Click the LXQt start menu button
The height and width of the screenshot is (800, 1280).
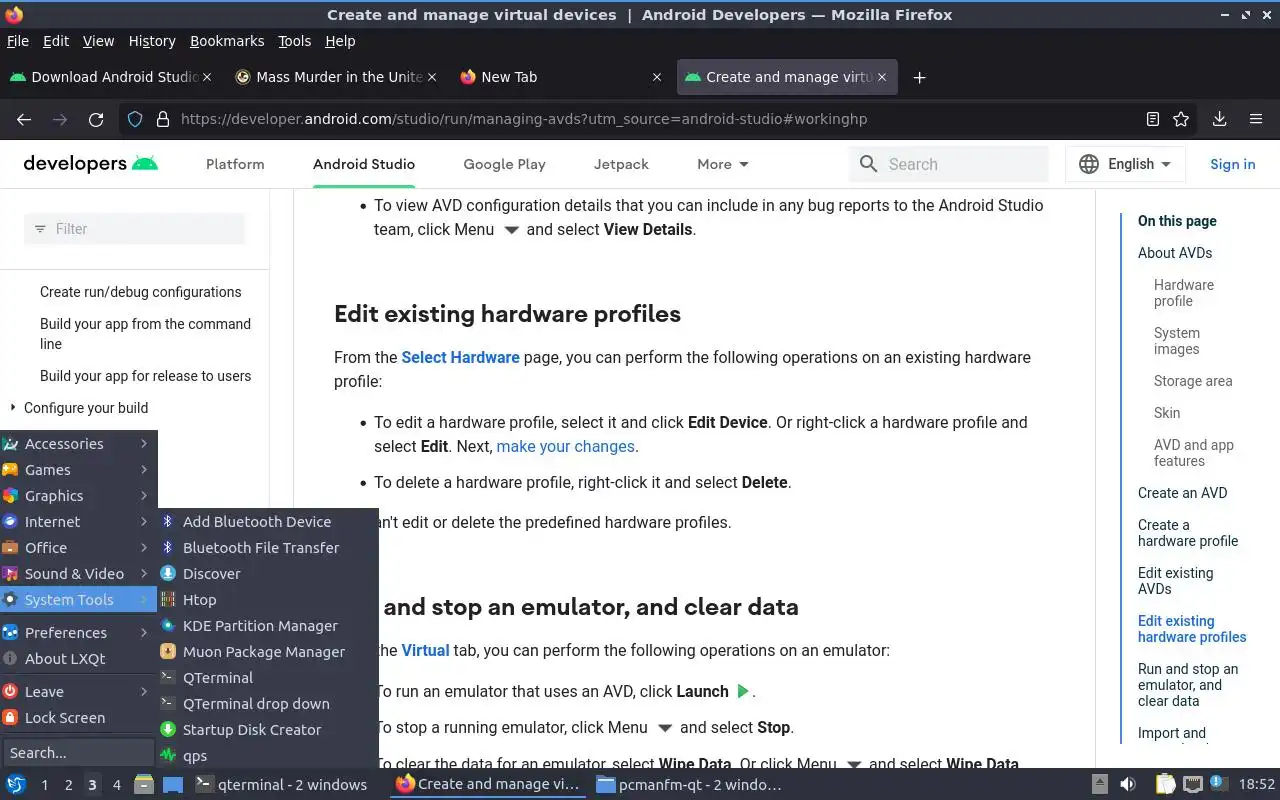[16, 784]
